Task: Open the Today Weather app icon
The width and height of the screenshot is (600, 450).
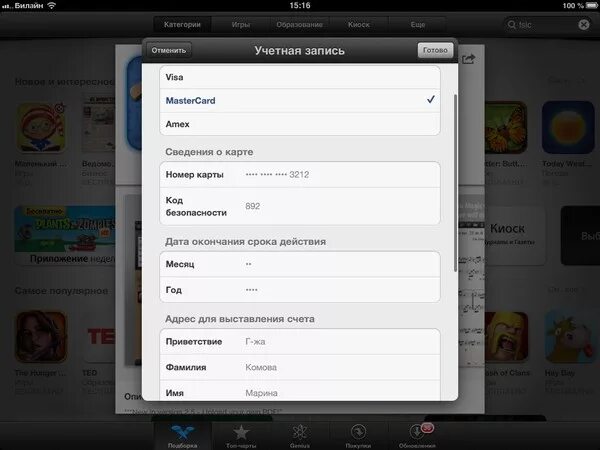Action: 568,127
